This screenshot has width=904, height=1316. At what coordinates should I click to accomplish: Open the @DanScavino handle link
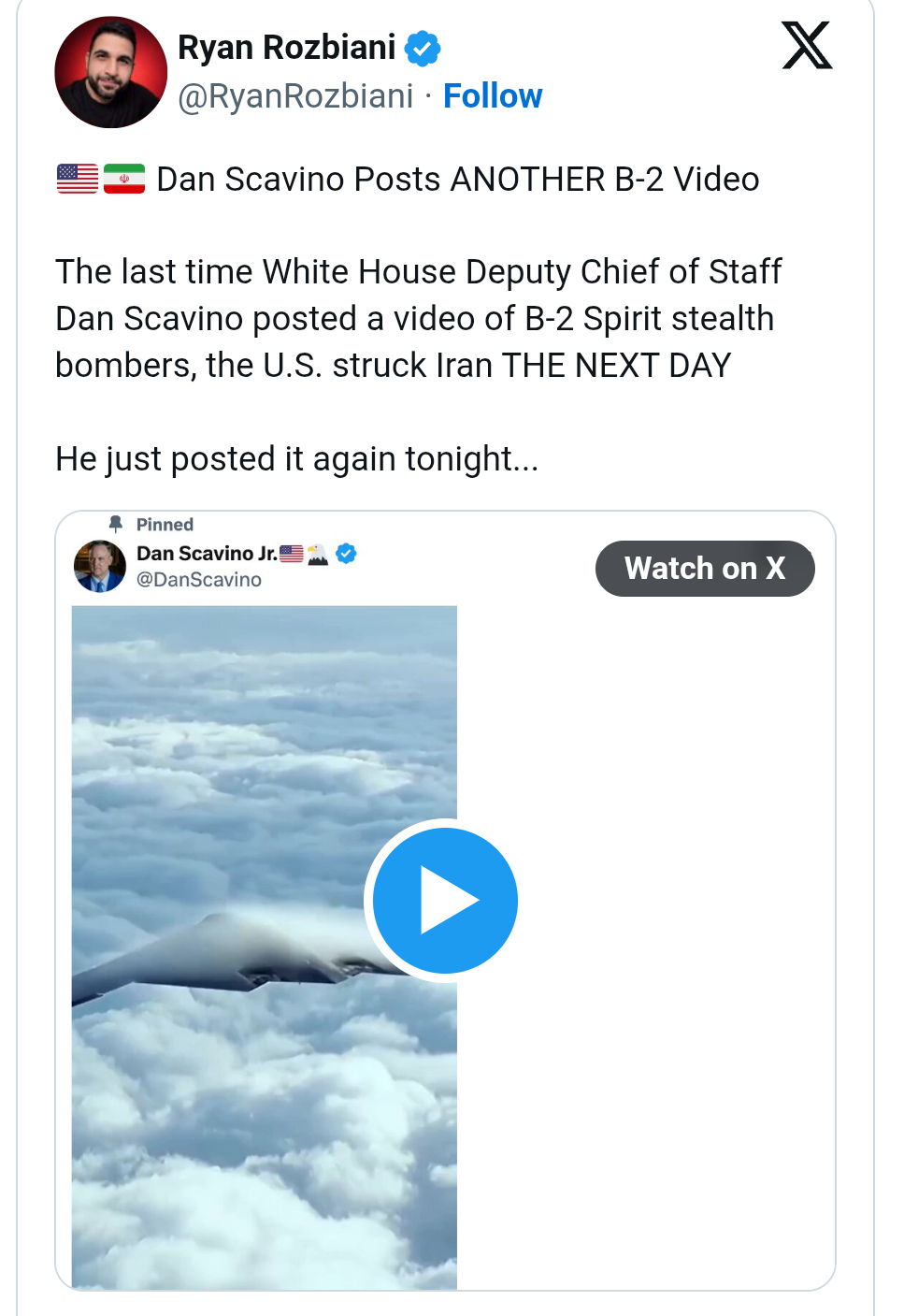tap(199, 580)
